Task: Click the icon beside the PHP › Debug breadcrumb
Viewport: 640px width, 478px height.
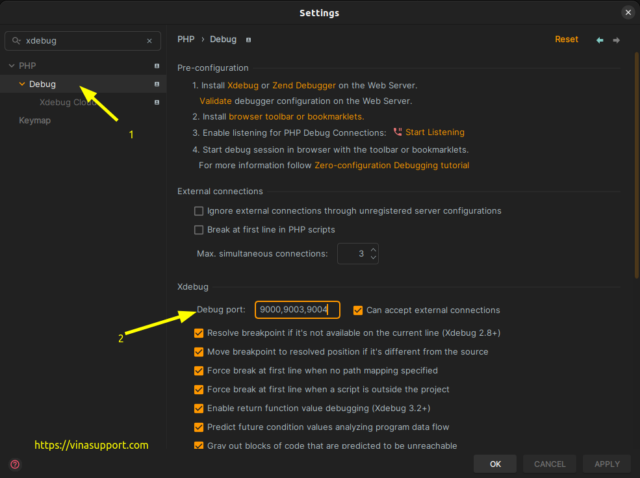Action: click(x=249, y=40)
